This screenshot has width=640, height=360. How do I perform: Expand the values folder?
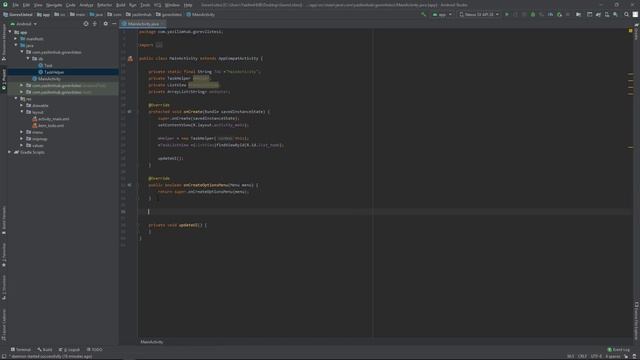point(22,145)
